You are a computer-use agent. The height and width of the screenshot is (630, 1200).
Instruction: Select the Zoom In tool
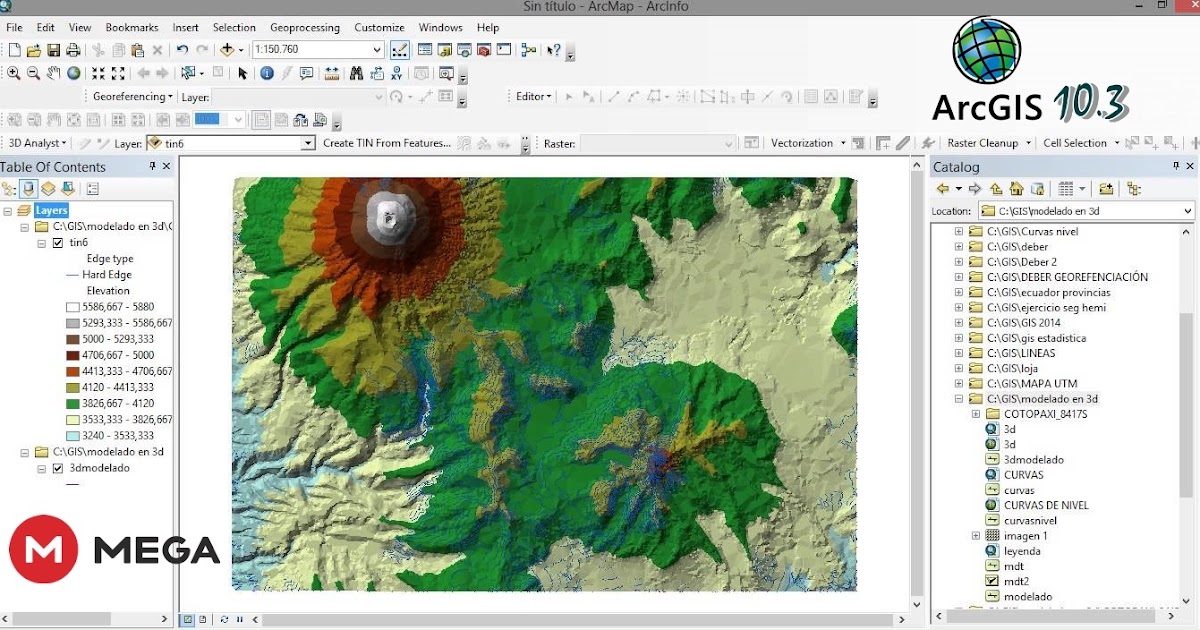15,73
